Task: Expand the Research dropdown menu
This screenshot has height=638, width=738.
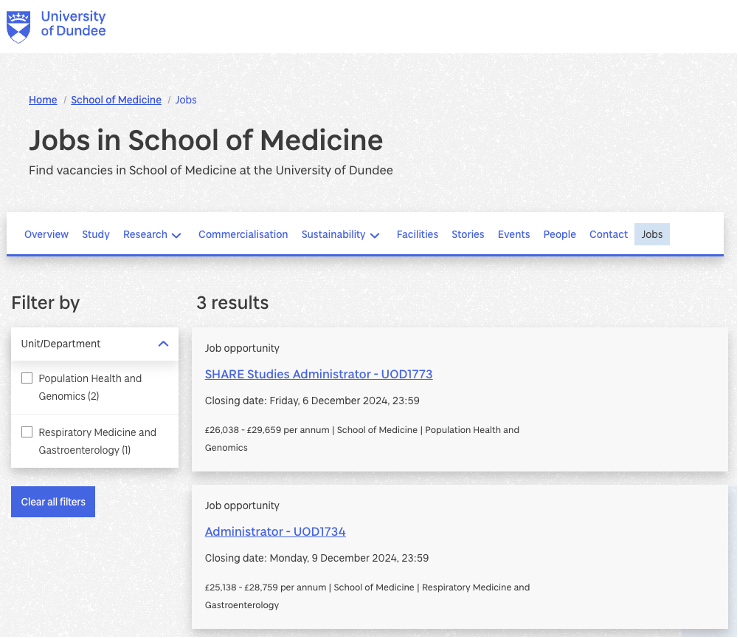Action: coord(152,235)
